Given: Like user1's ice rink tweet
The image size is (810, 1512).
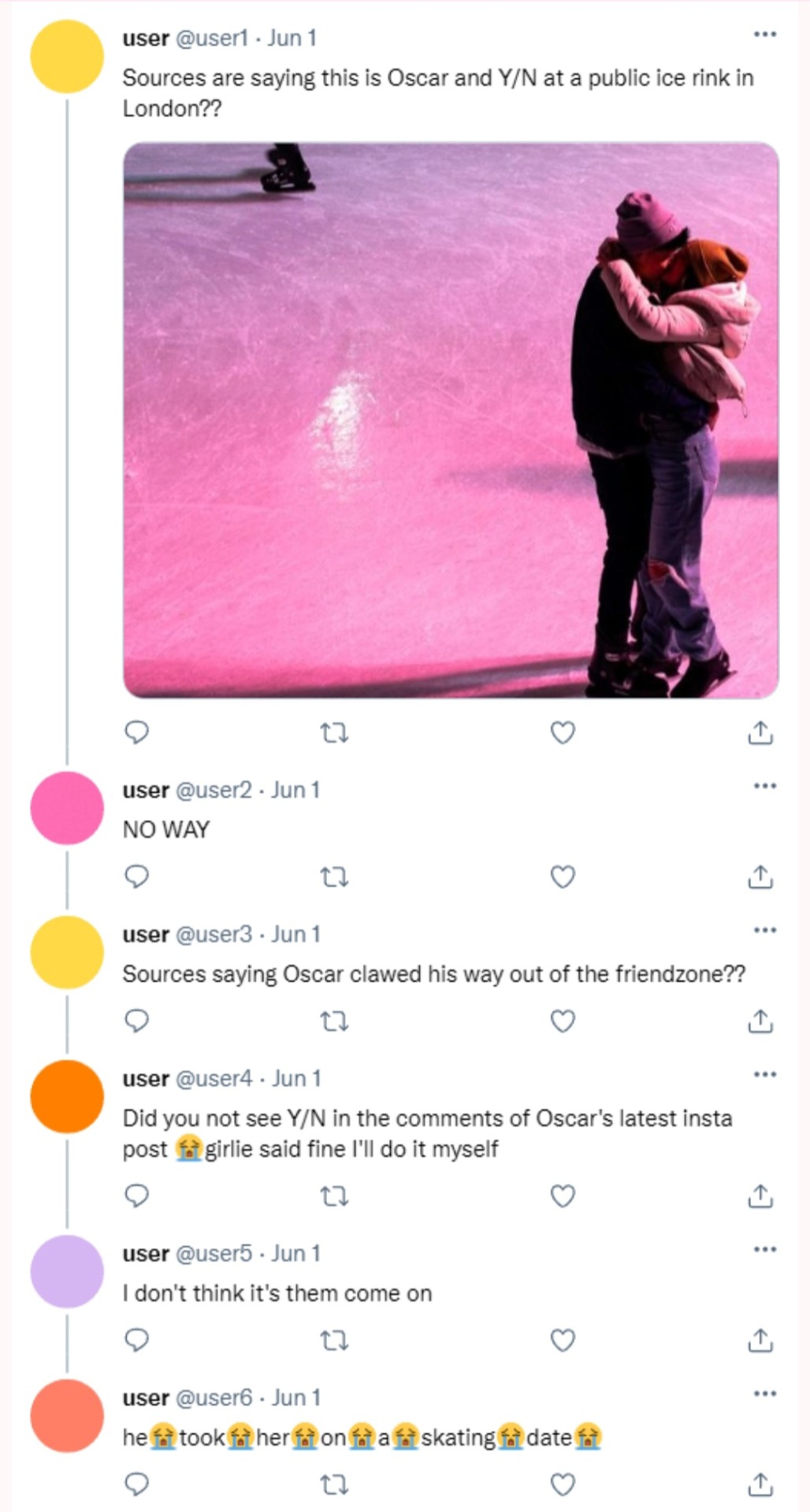Looking at the screenshot, I should 562,733.
